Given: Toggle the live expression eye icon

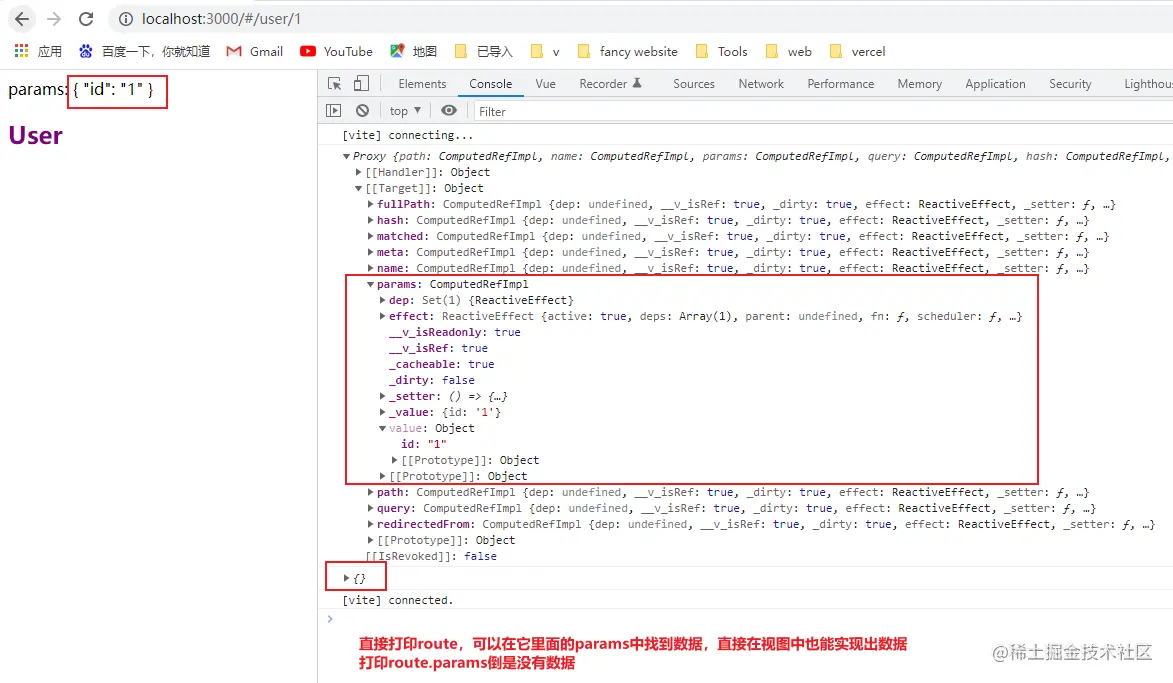Looking at the screenshot, I should pos(448,111).
